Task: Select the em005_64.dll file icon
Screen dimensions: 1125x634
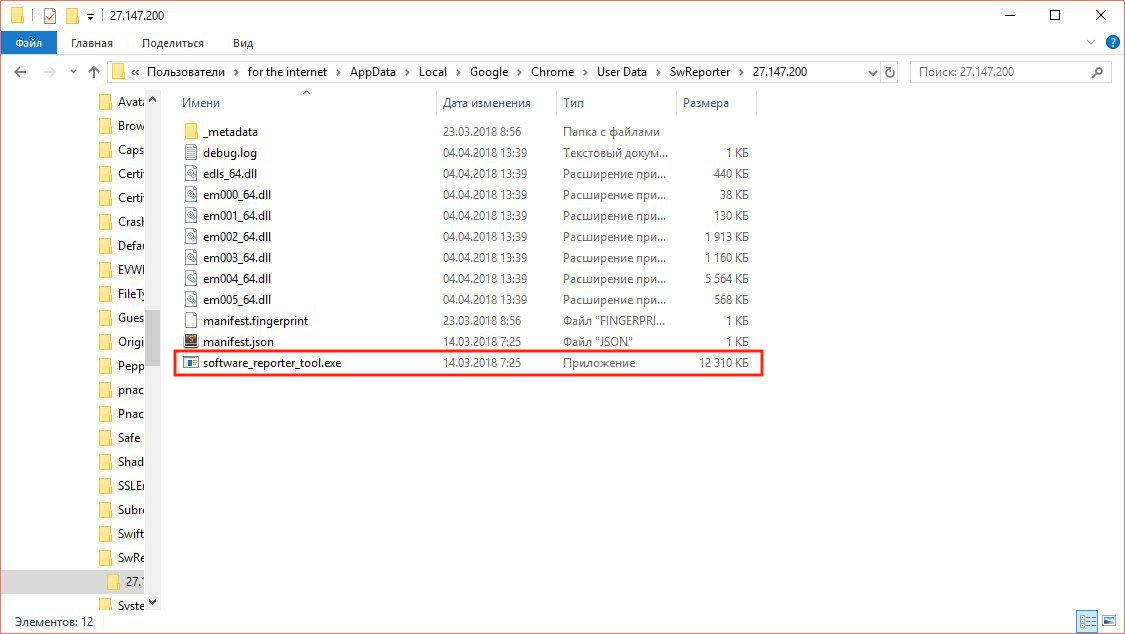Action: point(191,299)
